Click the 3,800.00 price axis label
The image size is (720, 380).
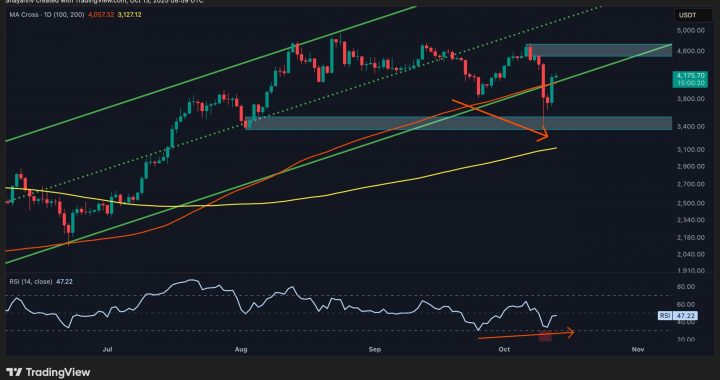(x=692, y=98)
